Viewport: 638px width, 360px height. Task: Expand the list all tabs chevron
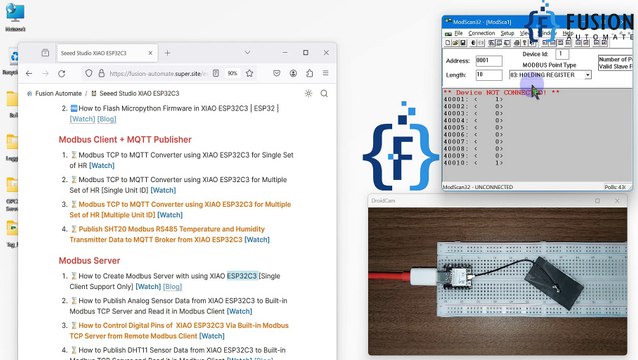[247, 53]
